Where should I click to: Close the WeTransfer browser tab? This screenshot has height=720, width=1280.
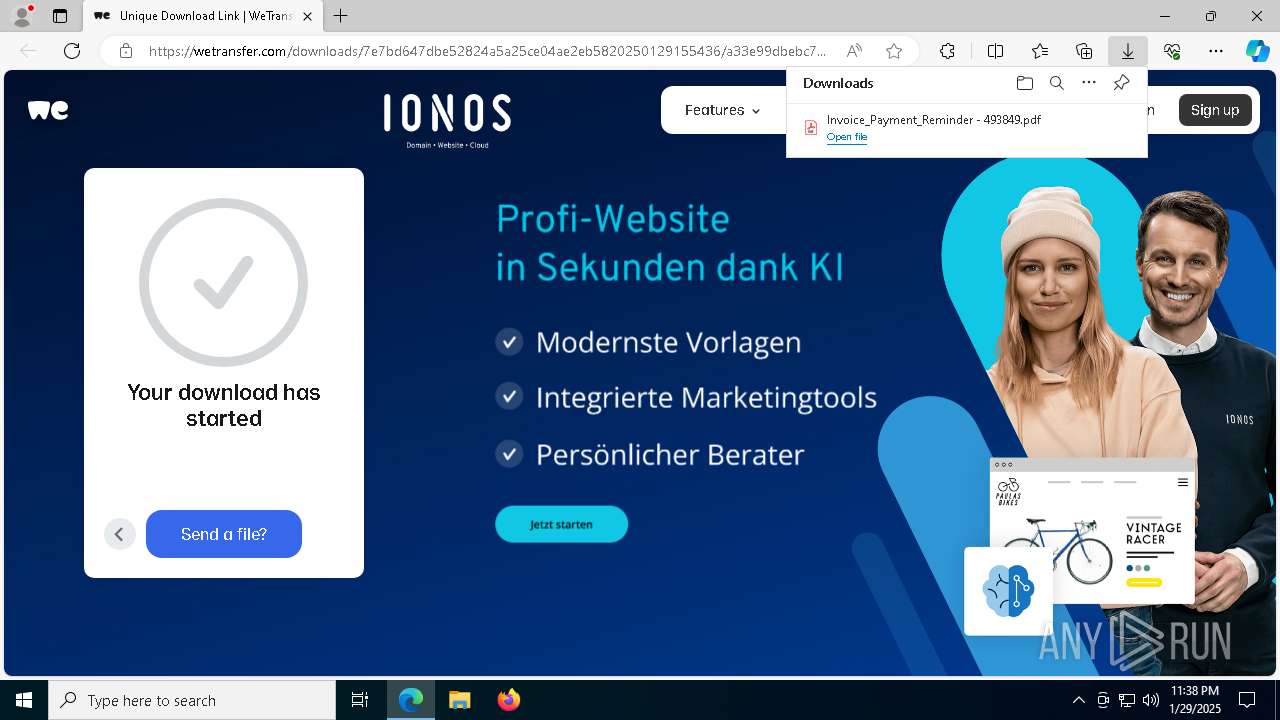pyautogui.click(x=308, y=16)
